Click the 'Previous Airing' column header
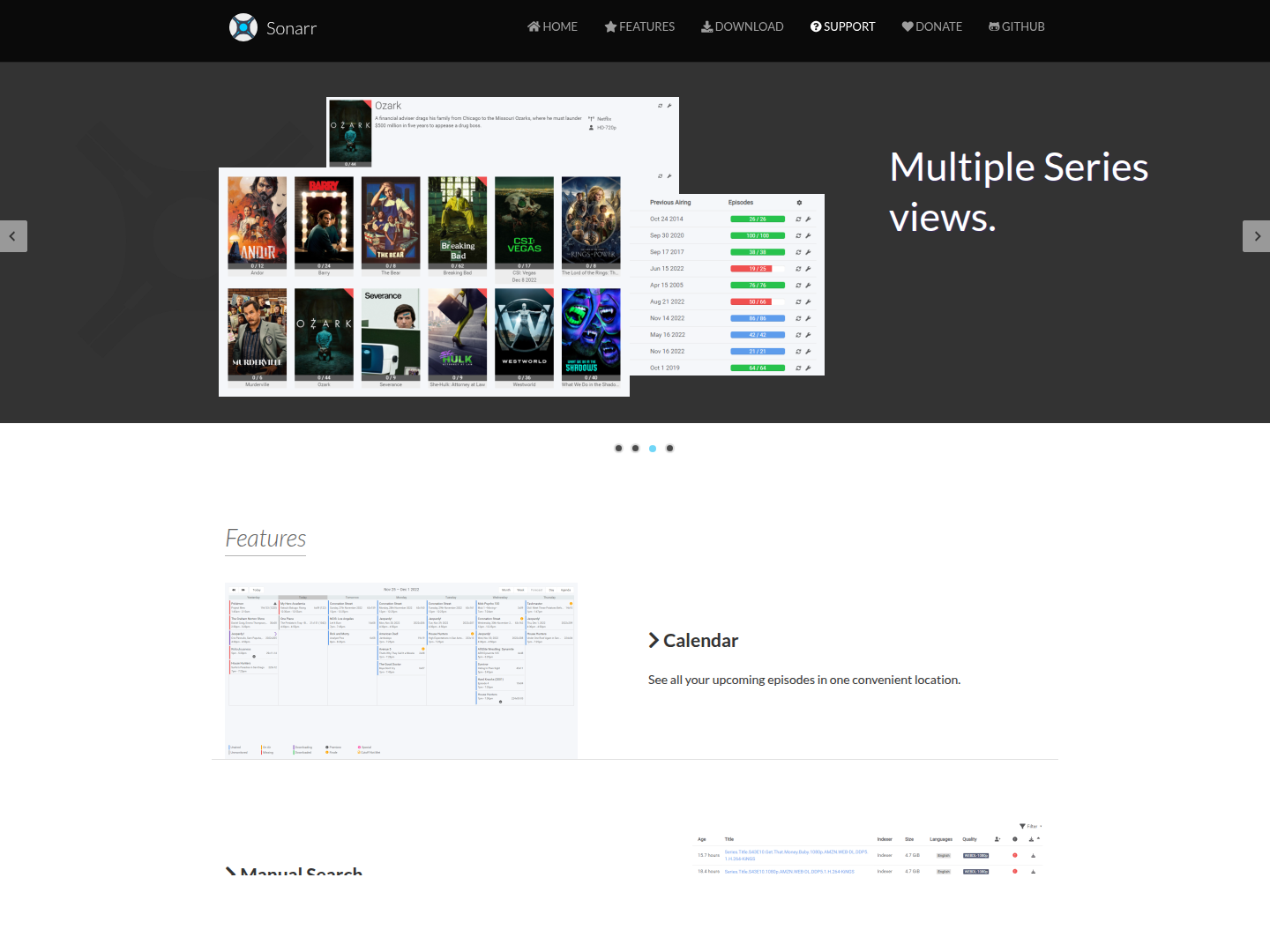Image resolution: width=1270 pixels, height=952 pixels. pos(670,203)
